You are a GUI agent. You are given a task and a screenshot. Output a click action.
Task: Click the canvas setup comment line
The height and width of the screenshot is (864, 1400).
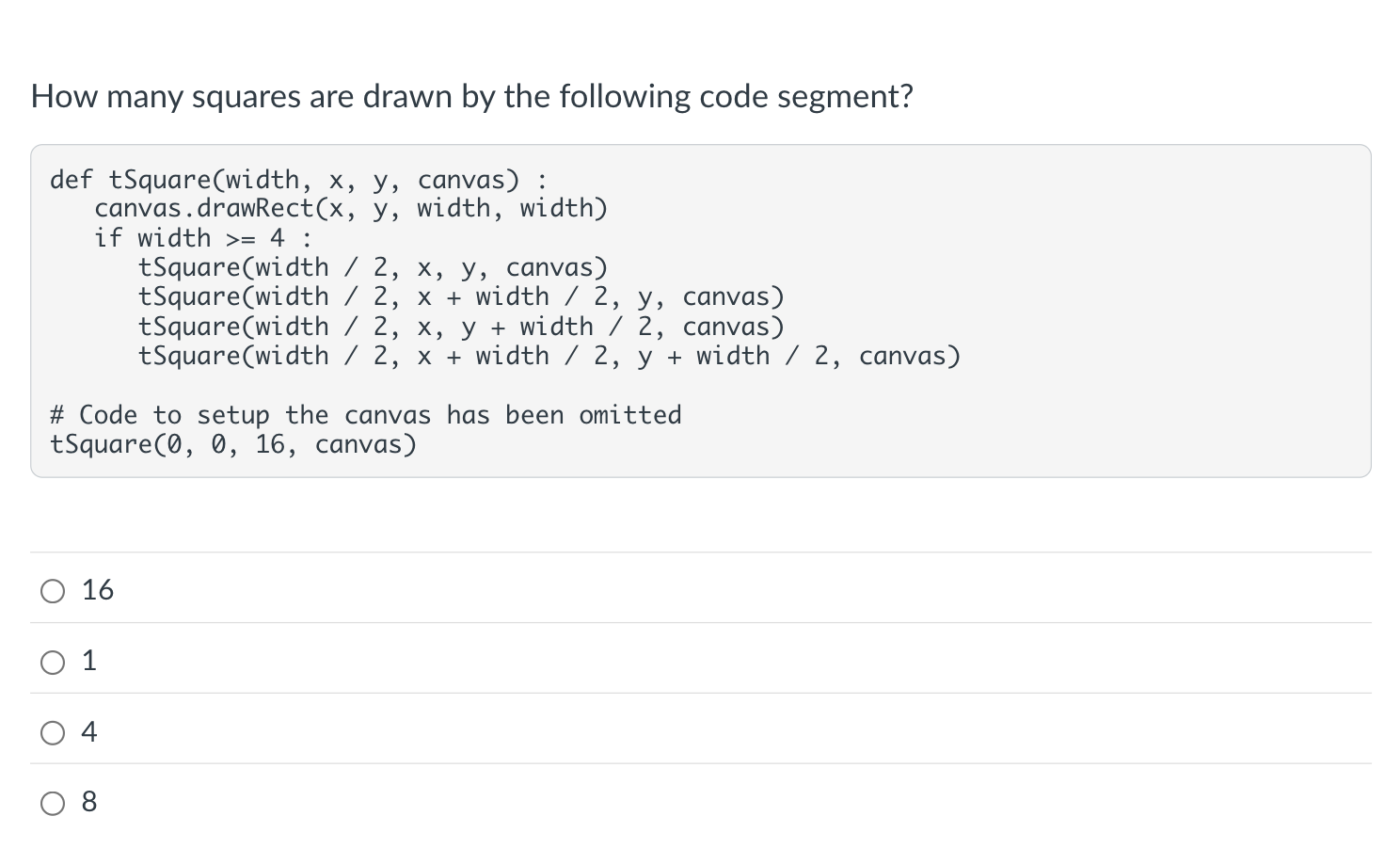tap(365, 414)
